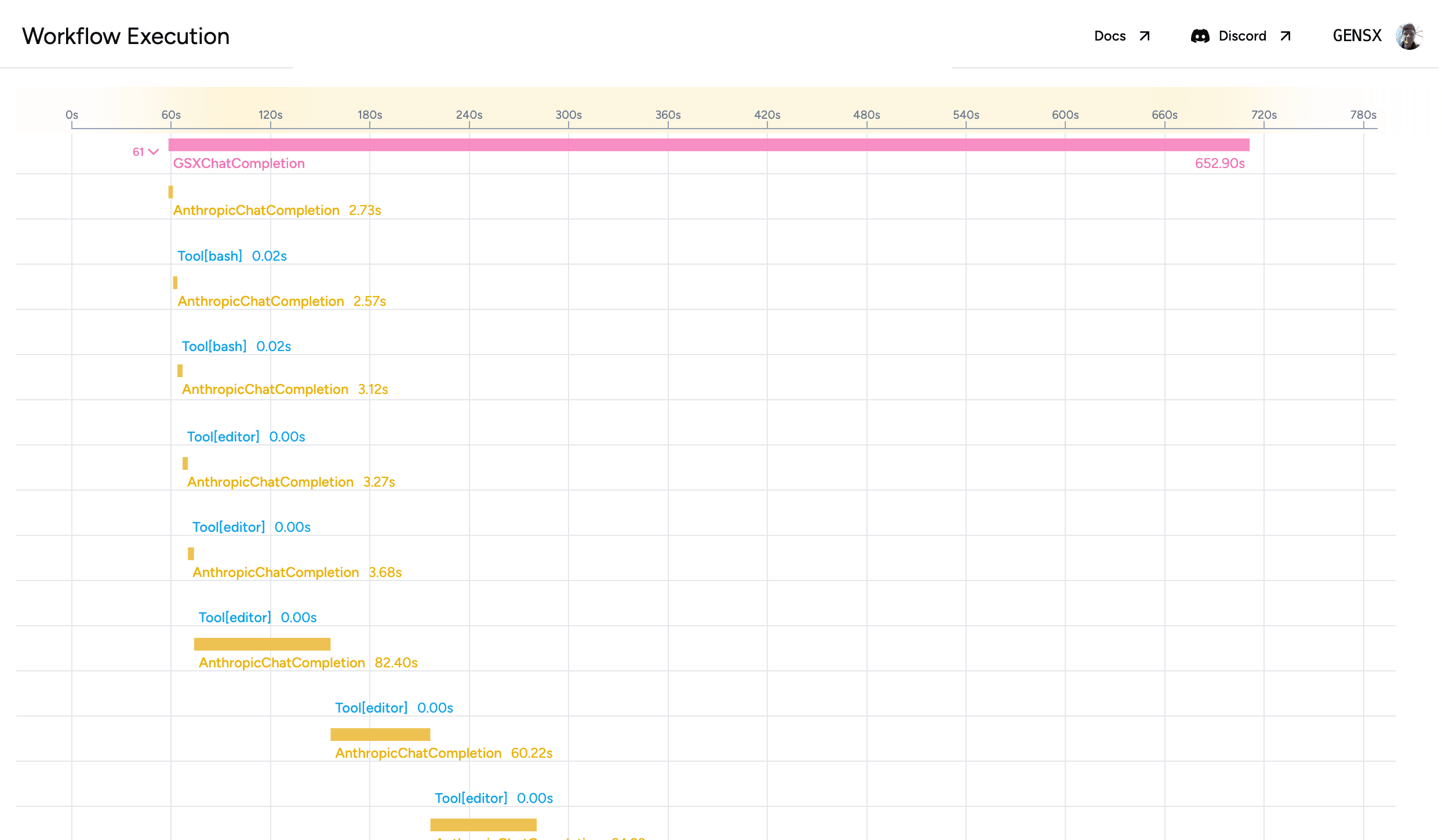Select AnthropicChatCompletion 3.68s span
This screenshot has height=840, width=1442.
tap(297, 572)
